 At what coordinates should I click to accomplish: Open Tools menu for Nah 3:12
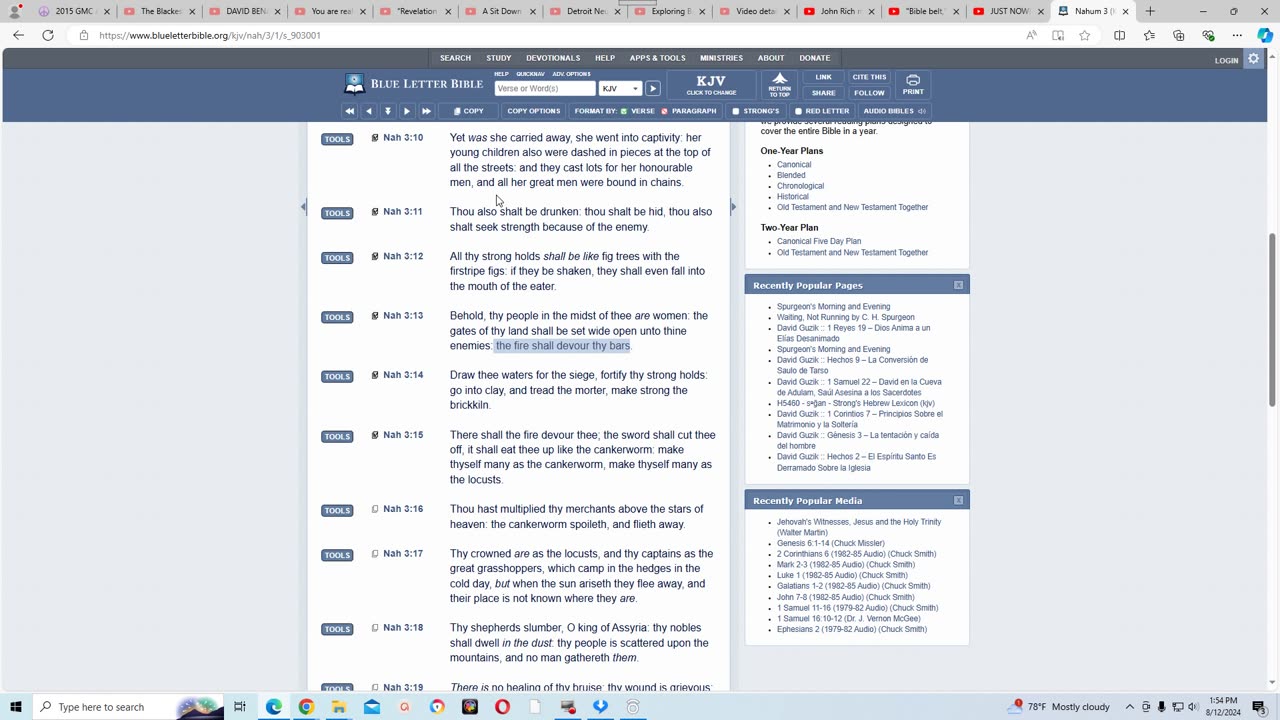click(x=337, y=258)
